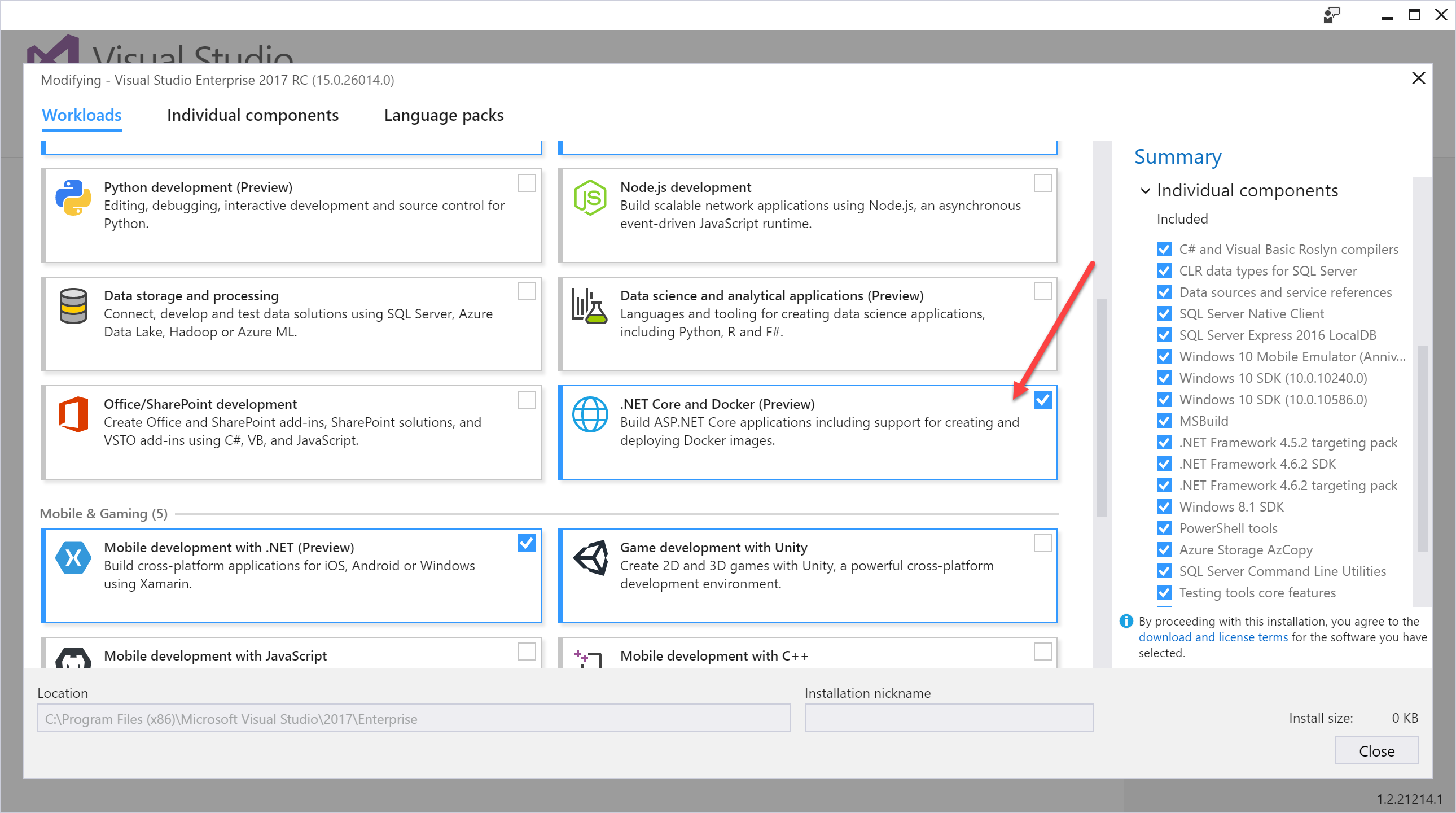
Task: Uncheck Azure Storage AzCopy component
Action: (x=1164, y=550)
